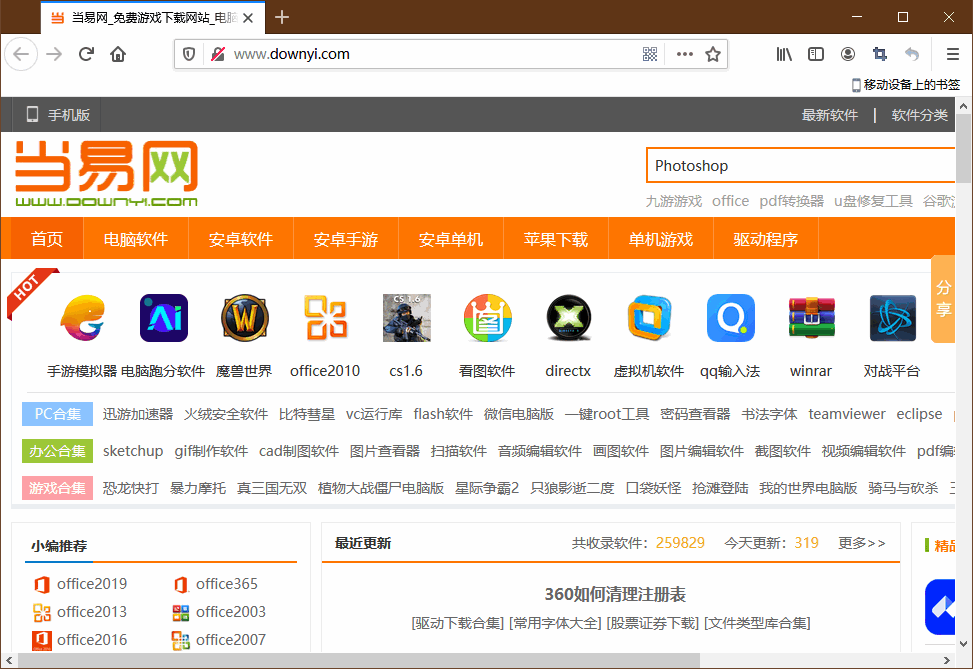The height and width of the screenshot is (669, 973).
Task: Click the cs1.6 game icon
Action: (x=406, y=317)
